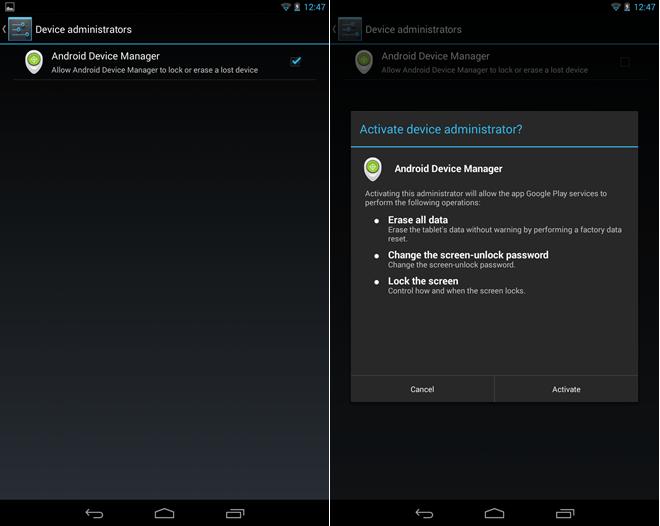Tap the dimmed Device administrators title on the right screen
The image size is (660, 526).
[x=413, y=29]
